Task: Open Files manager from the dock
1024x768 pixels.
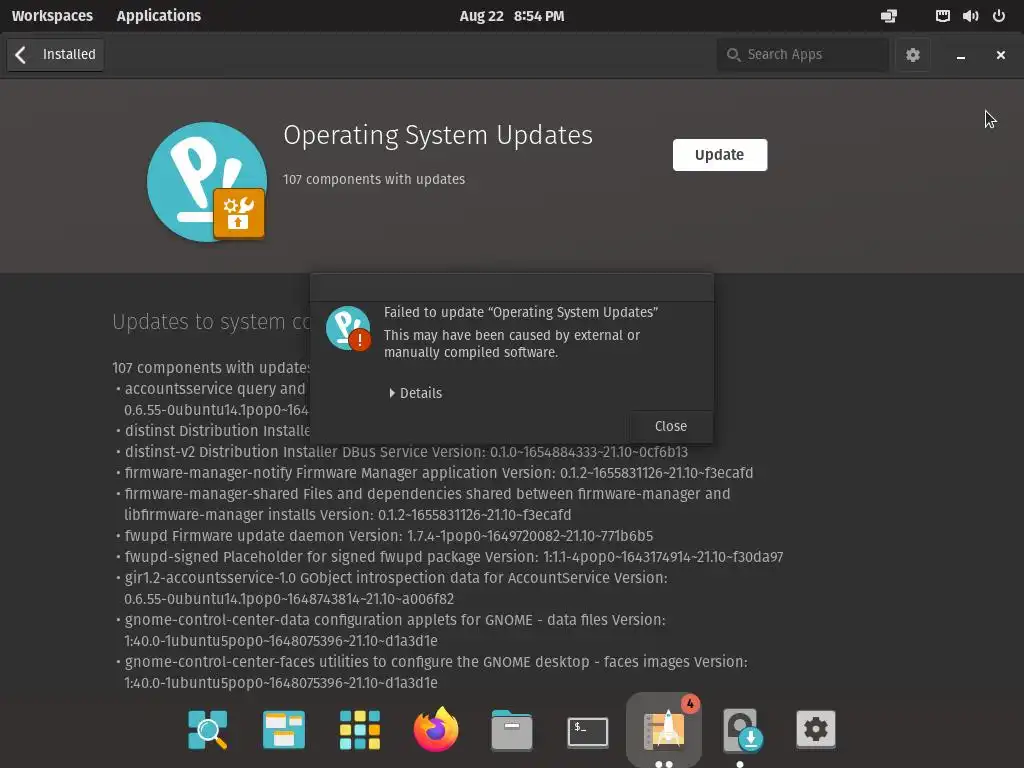Action: pyautogui.click(x=511, y=729)
